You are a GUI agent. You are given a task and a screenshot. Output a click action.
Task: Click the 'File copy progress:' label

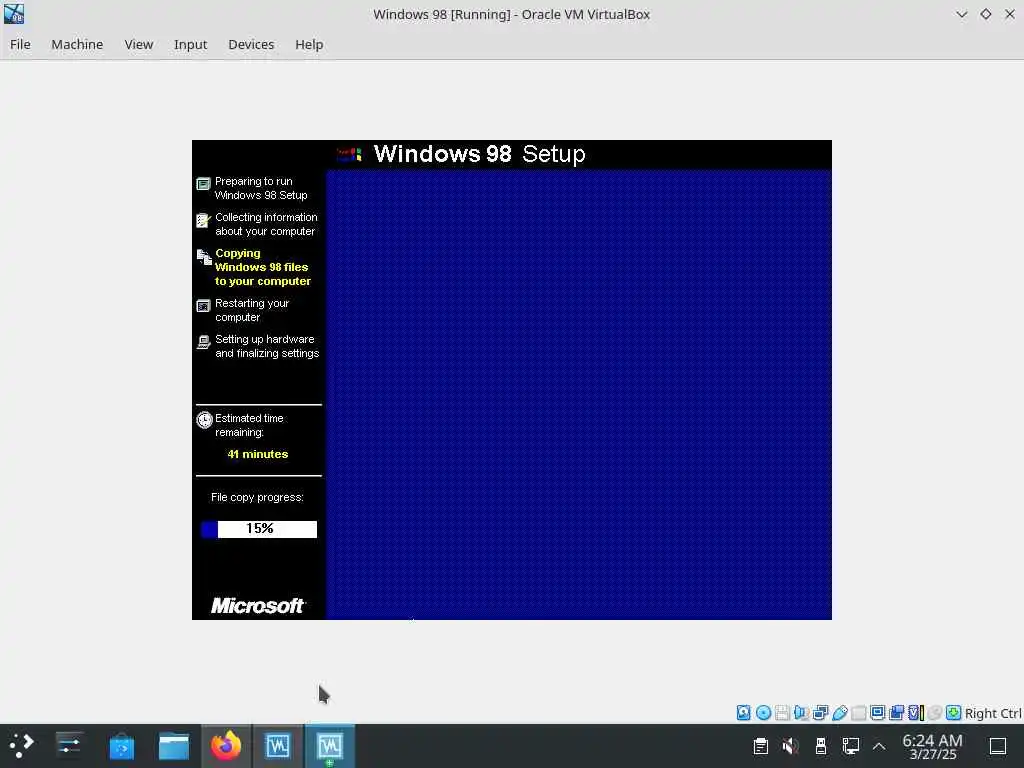click(257, 497)
